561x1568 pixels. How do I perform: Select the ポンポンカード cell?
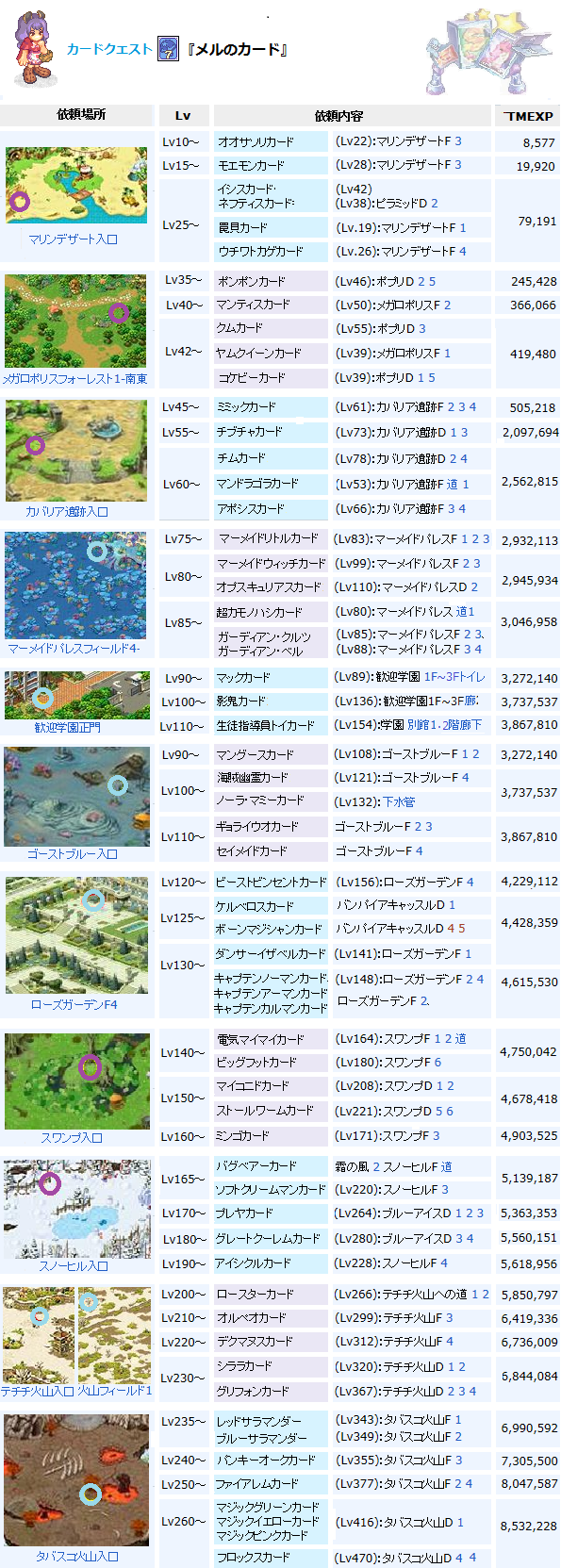point(271,282)
